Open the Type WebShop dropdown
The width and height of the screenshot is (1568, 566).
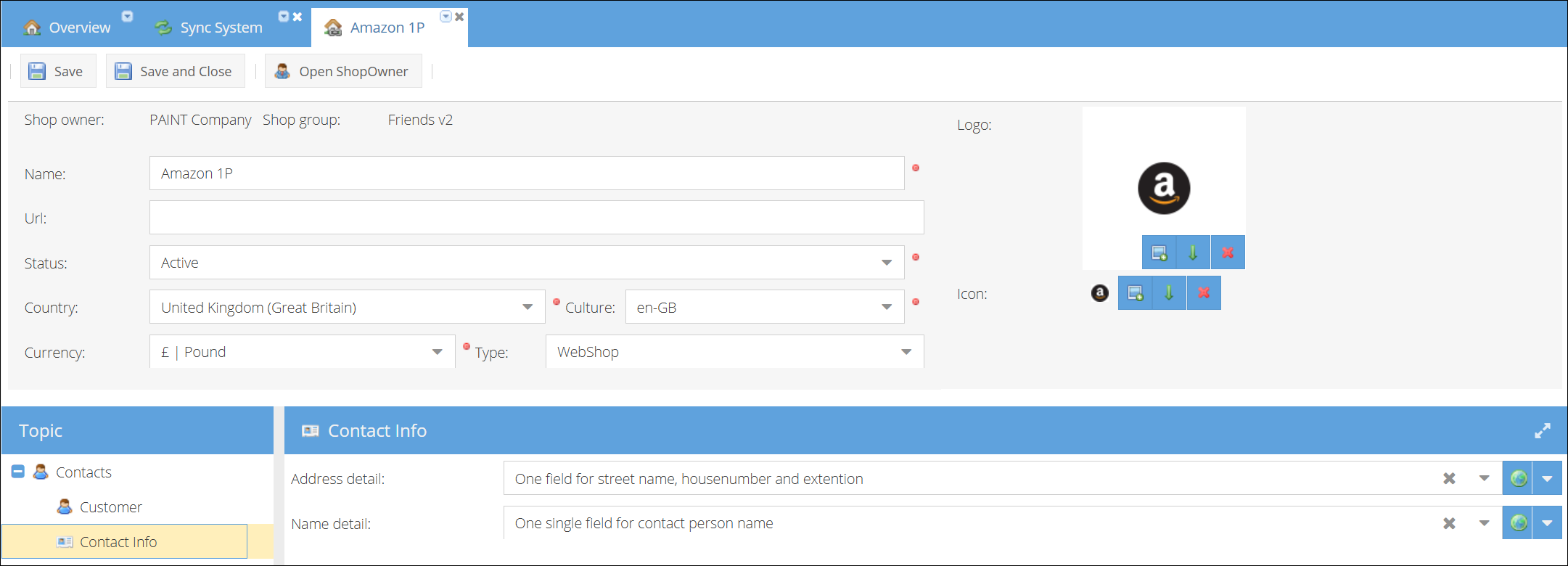pos(906,352)
